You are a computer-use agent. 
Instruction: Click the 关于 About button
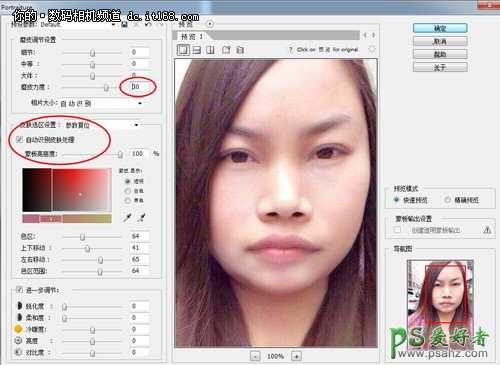click(440, 67)
